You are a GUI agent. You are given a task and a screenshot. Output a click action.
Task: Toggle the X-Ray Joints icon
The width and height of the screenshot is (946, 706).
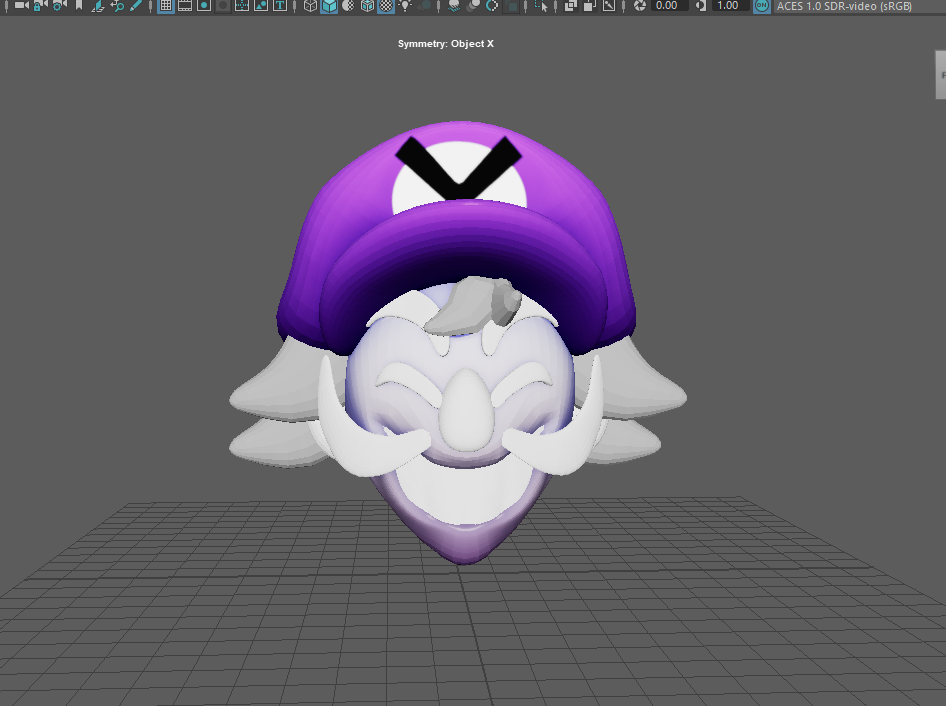click(609, 5)
